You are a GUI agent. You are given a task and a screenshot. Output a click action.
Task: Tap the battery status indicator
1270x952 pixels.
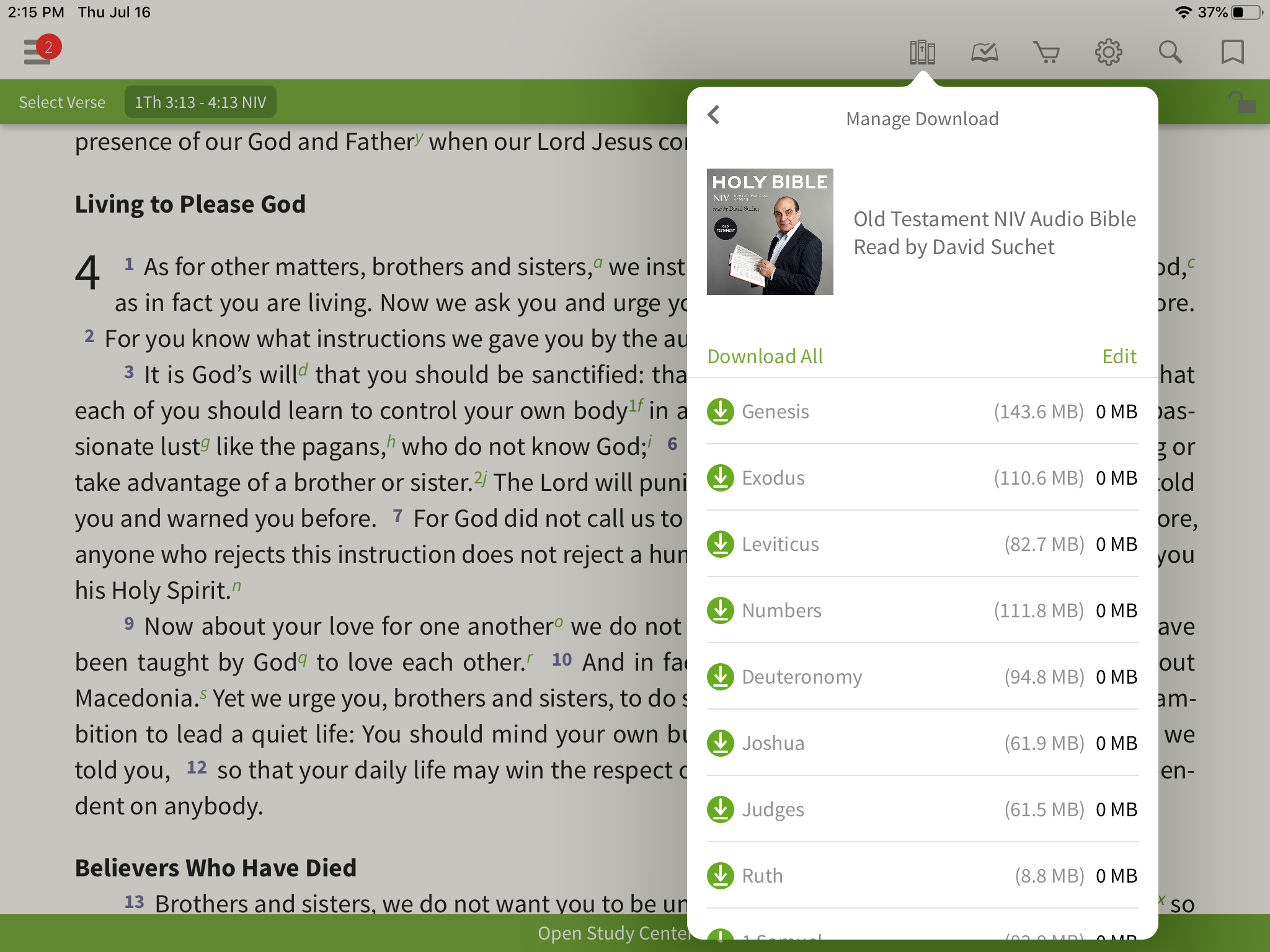1247,12
